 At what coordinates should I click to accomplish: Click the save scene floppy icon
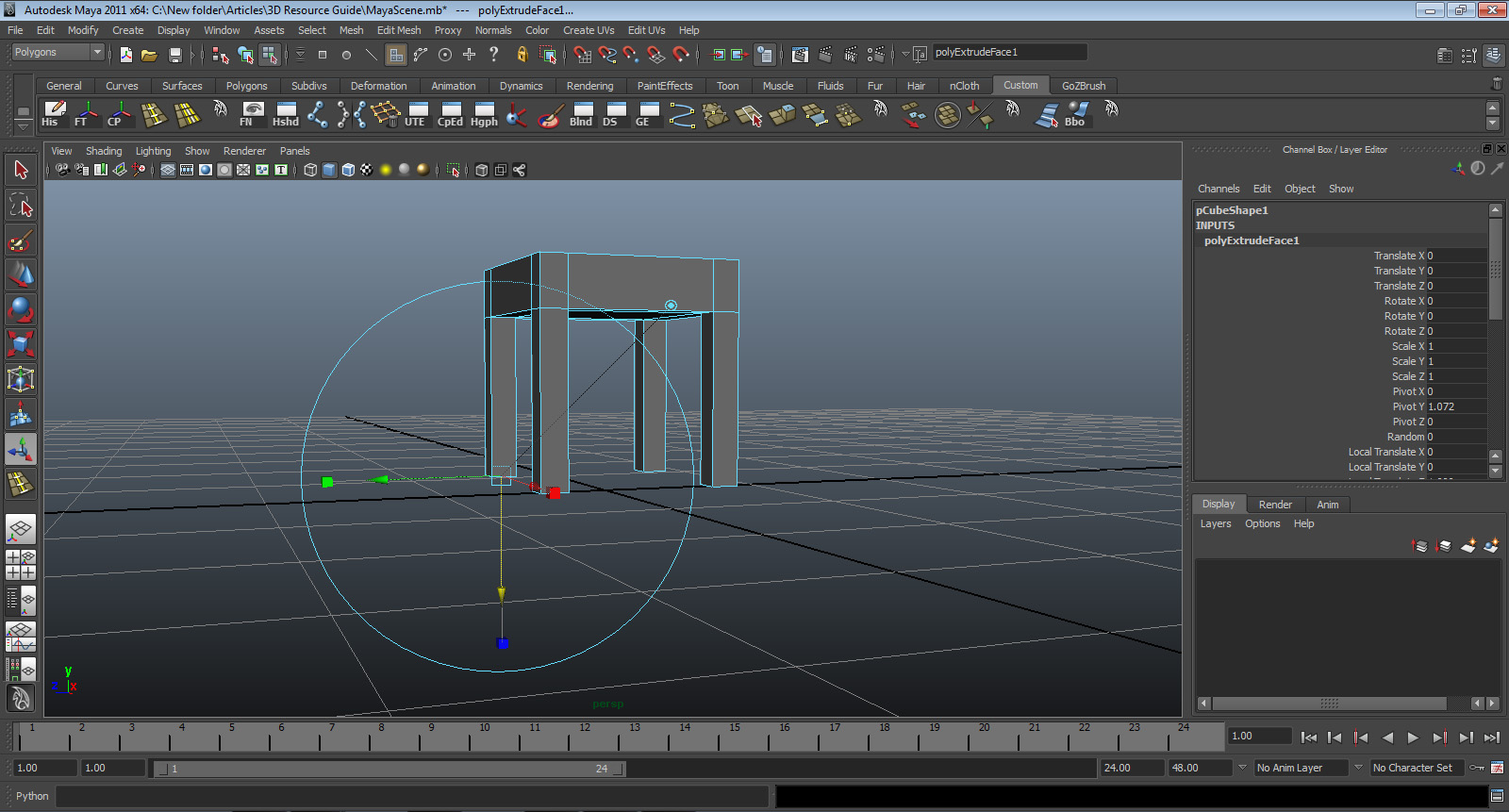click(174, 55)
